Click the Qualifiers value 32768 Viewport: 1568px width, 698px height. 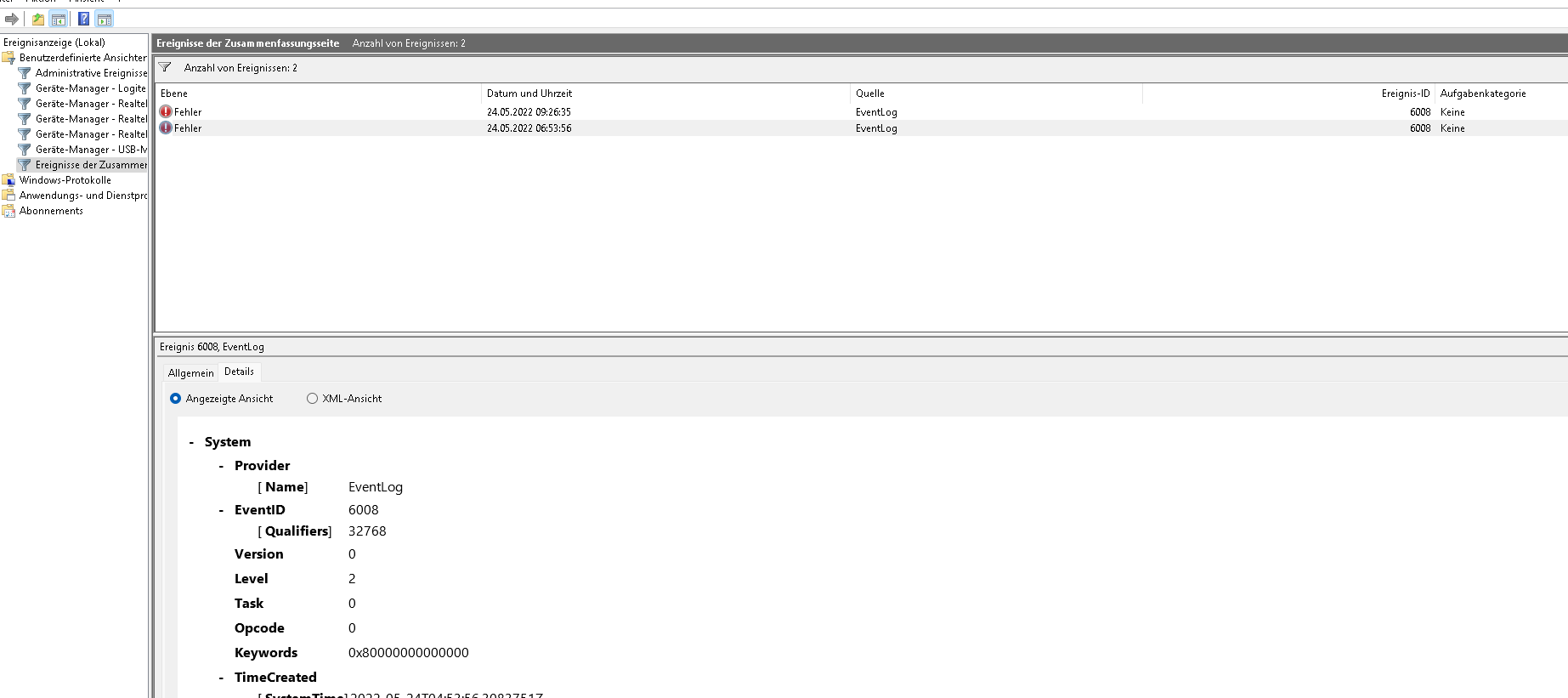coord(367,531)
